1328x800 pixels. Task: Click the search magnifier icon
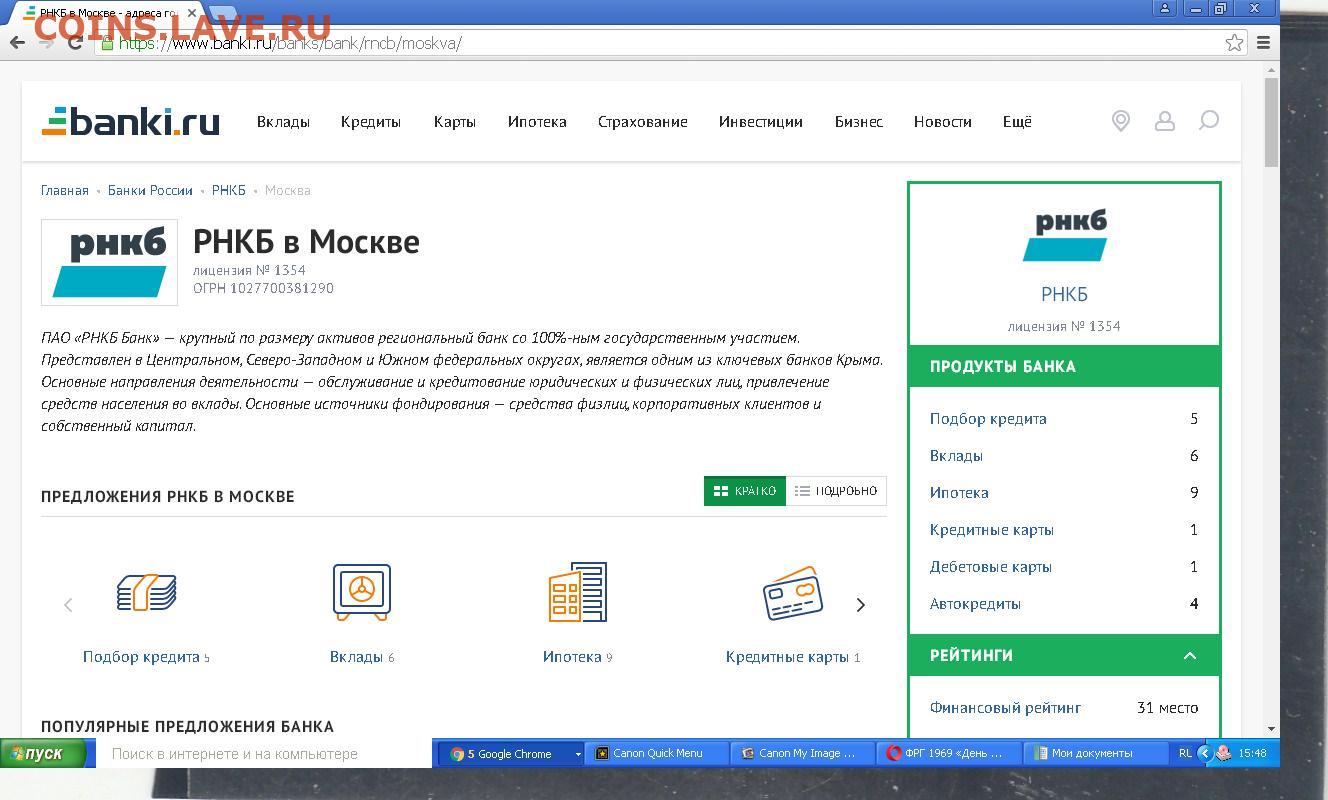pos(1208,121)
